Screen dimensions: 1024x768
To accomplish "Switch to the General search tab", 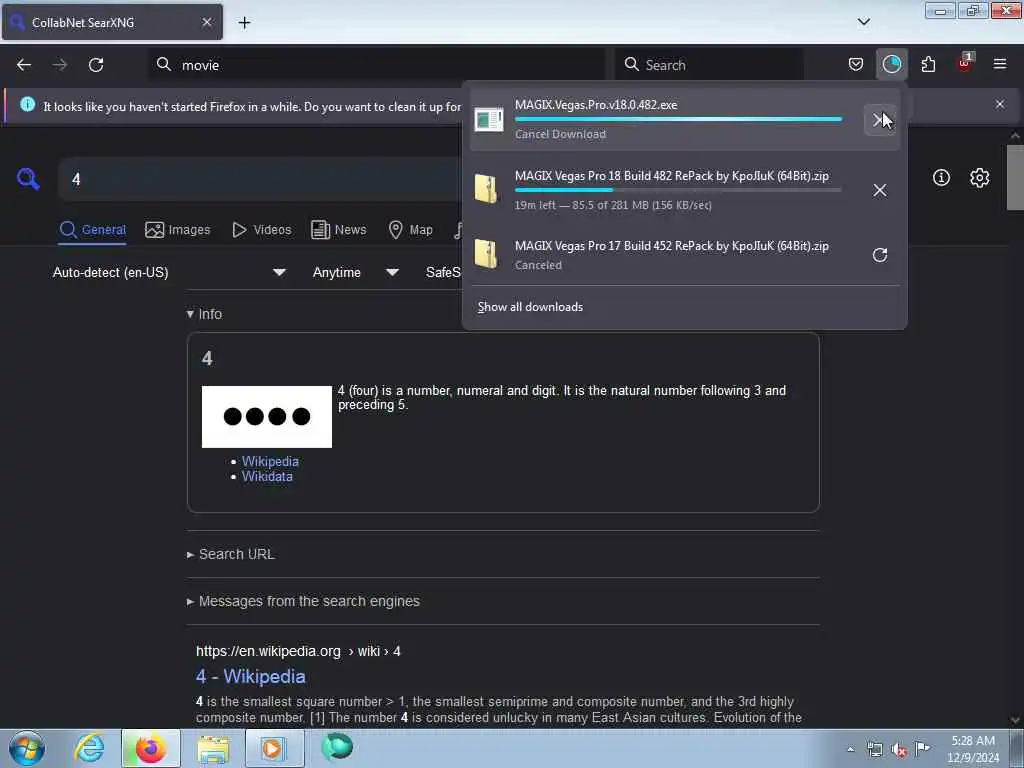I will 92,230.
